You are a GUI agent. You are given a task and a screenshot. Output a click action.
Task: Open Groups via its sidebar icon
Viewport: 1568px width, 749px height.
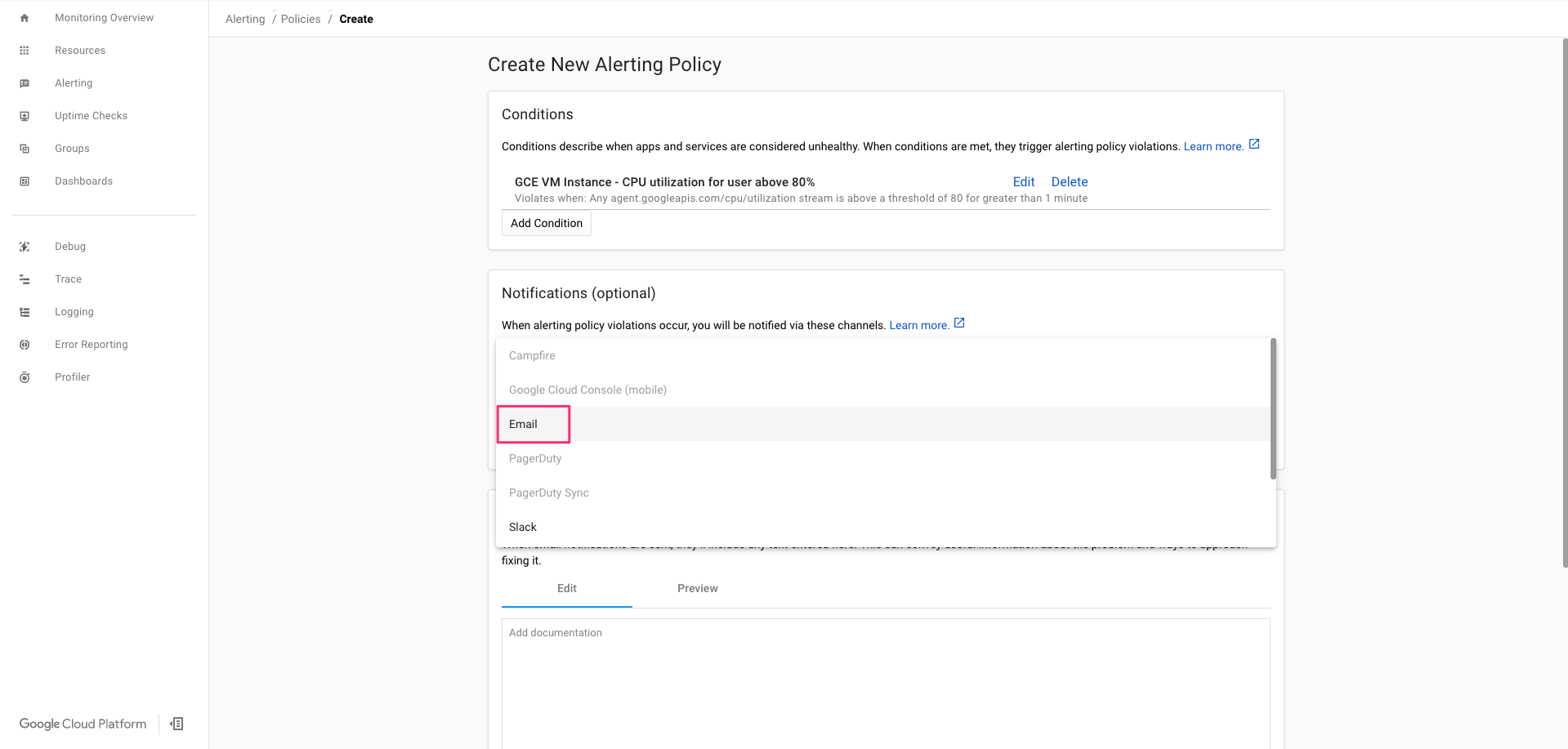(x=25, y=148)
